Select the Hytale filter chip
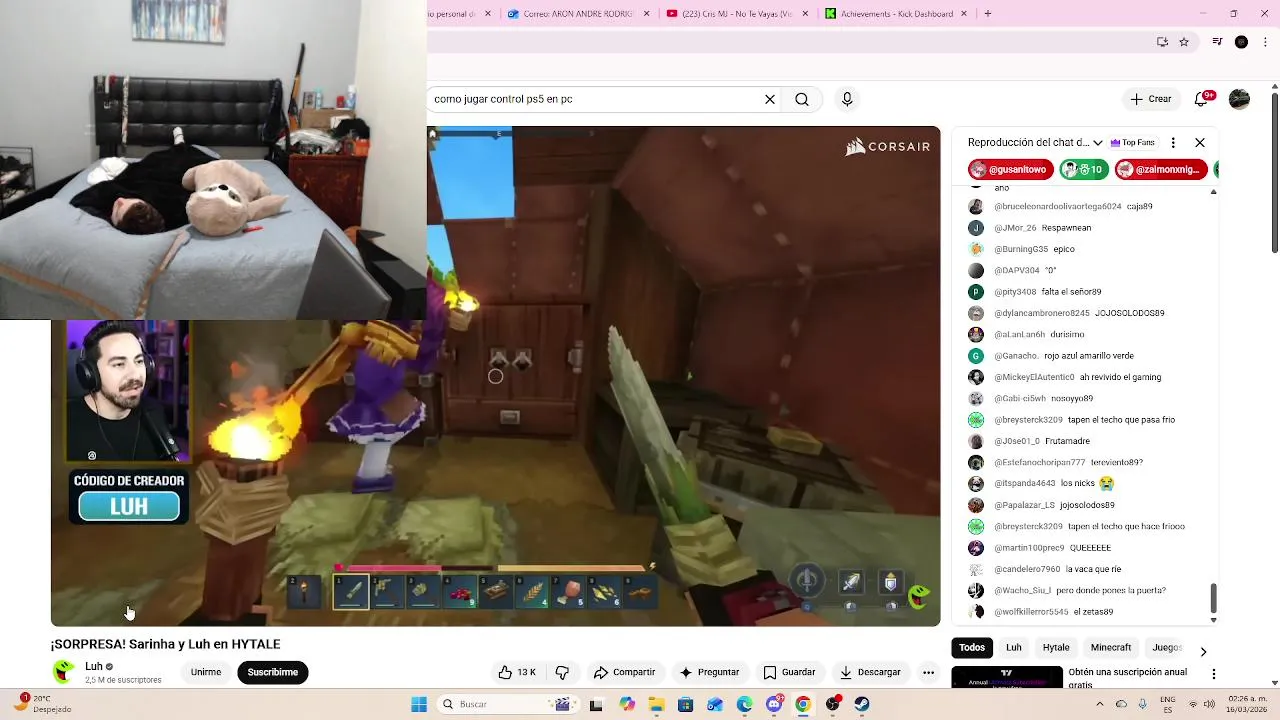Viewport: 1280px width, 720px height. [1056, 648]
